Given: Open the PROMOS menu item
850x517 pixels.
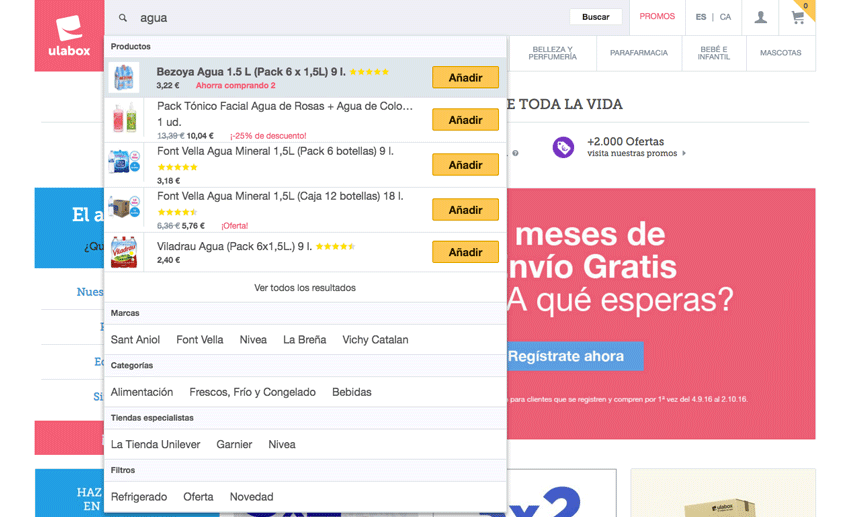Looking at the screenshot, I should click(657, 17).
